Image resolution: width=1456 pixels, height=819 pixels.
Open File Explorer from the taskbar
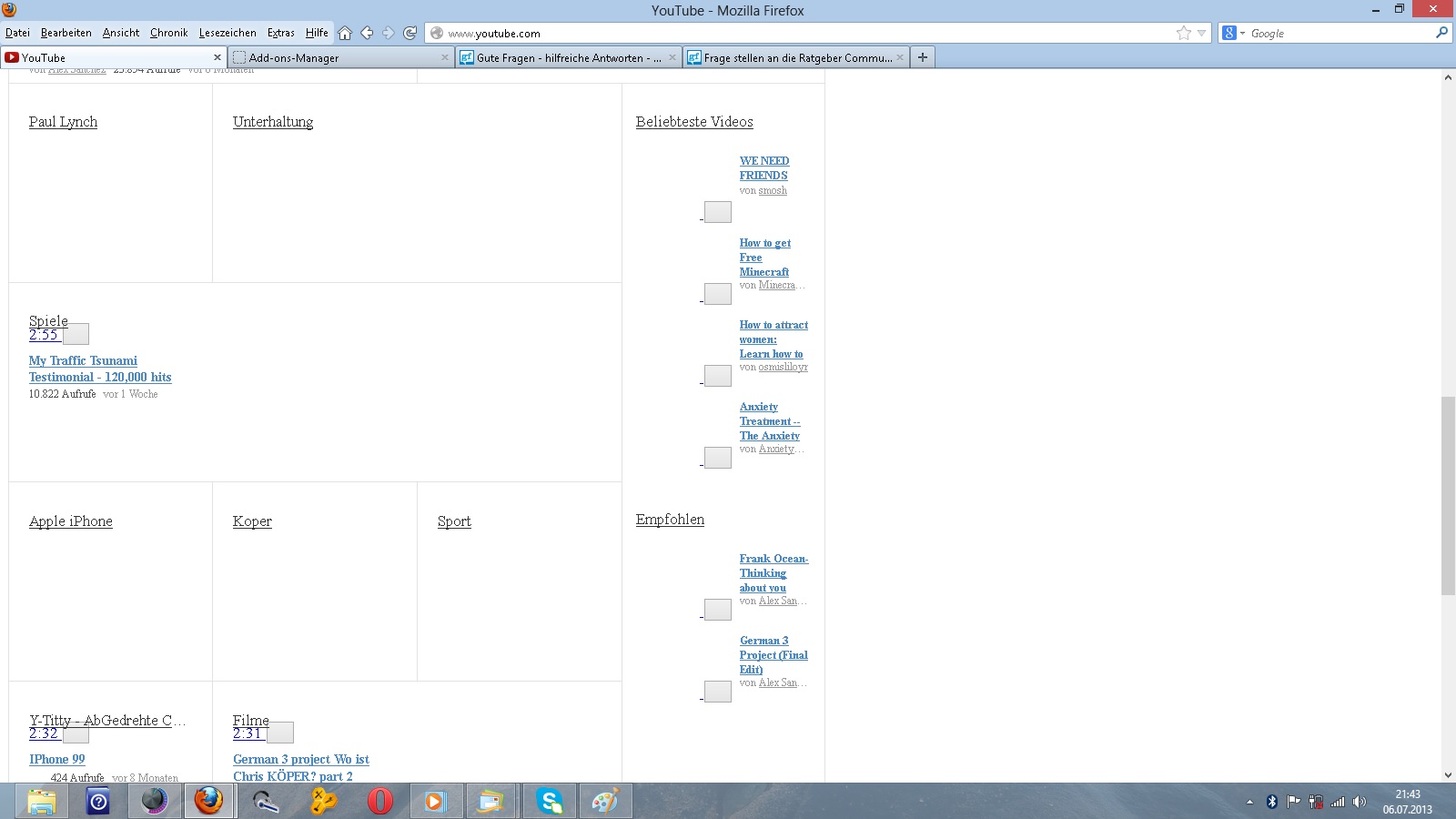pos(41,801)
